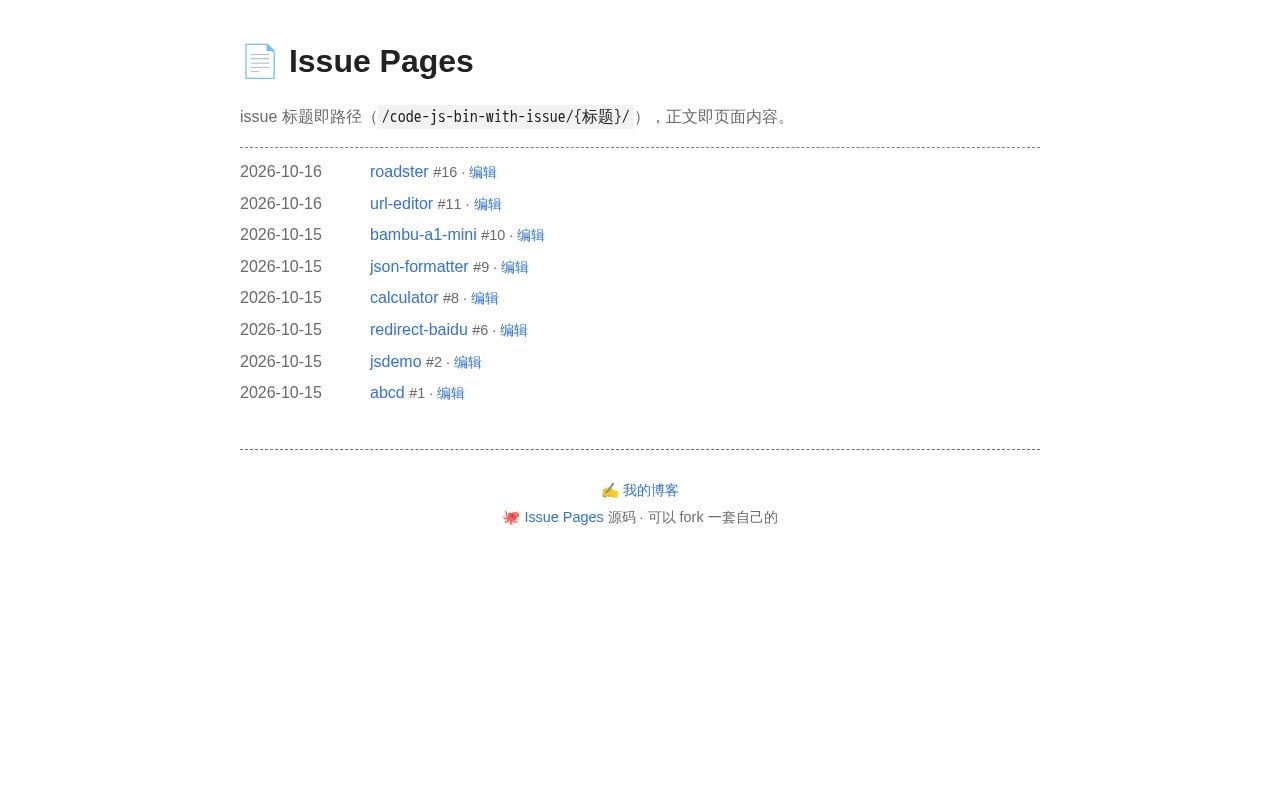
Task: Open the calculator page link
Action: coord(404,298)
